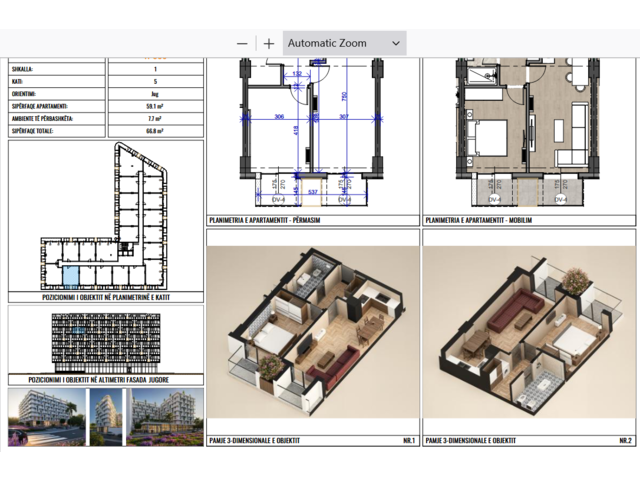640x480 pixels.
Task: Click the 'POZICIONIMI I OBJEKTIT NË ALTIMETRI FASADA JUGORE' caption
Action: (x=106, y=381)
